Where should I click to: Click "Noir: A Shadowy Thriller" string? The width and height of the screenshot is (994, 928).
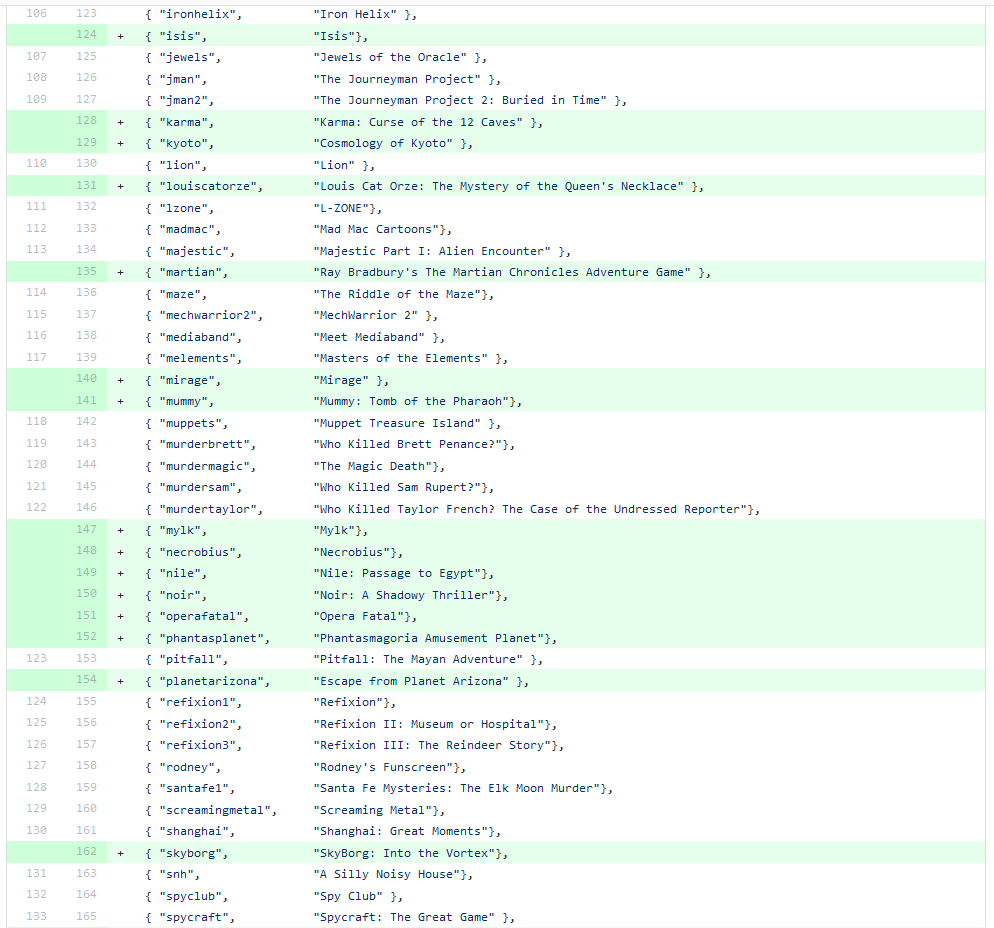(x=404, y=596)
